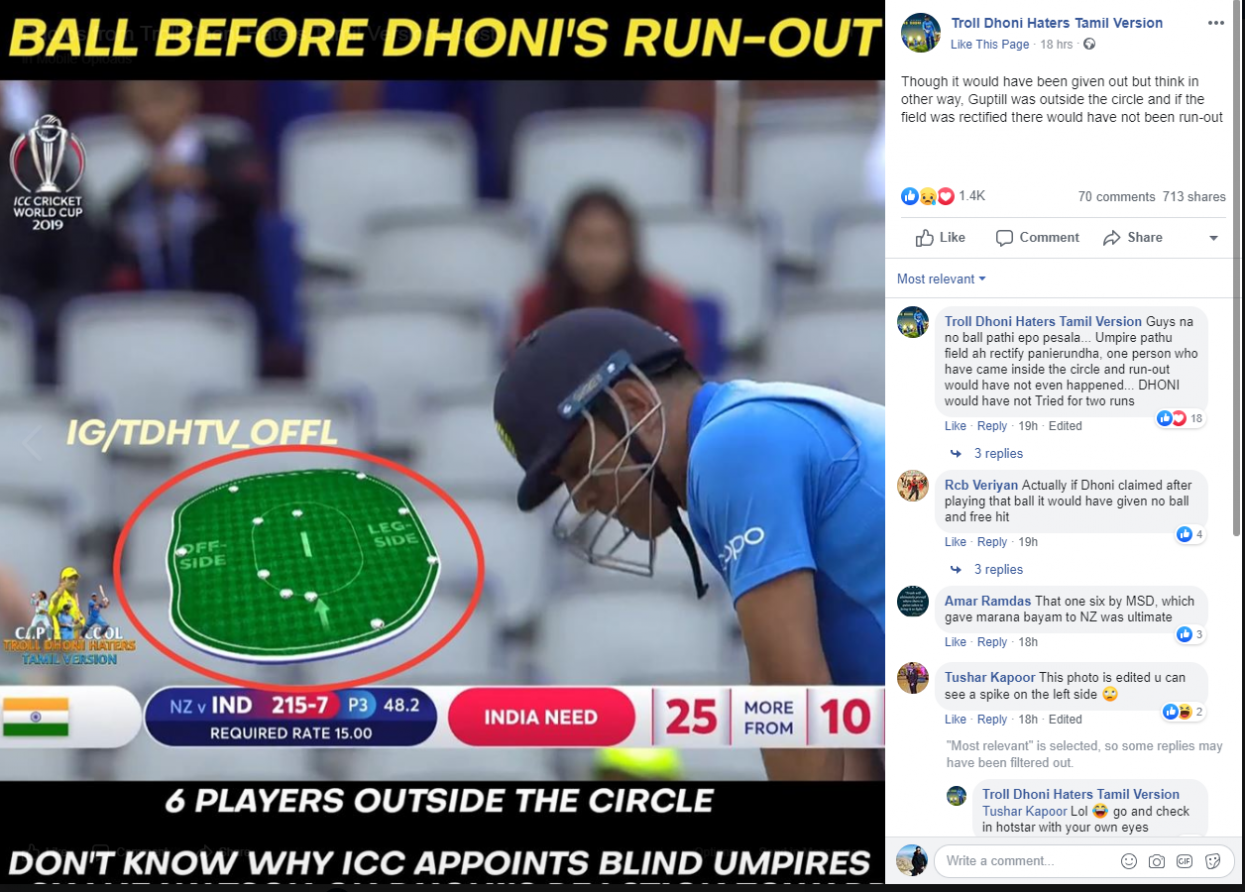Click the sticker icon in comment box
Screen dimensions: 1245x892
pyautogui.click(x=1213, y=861)
